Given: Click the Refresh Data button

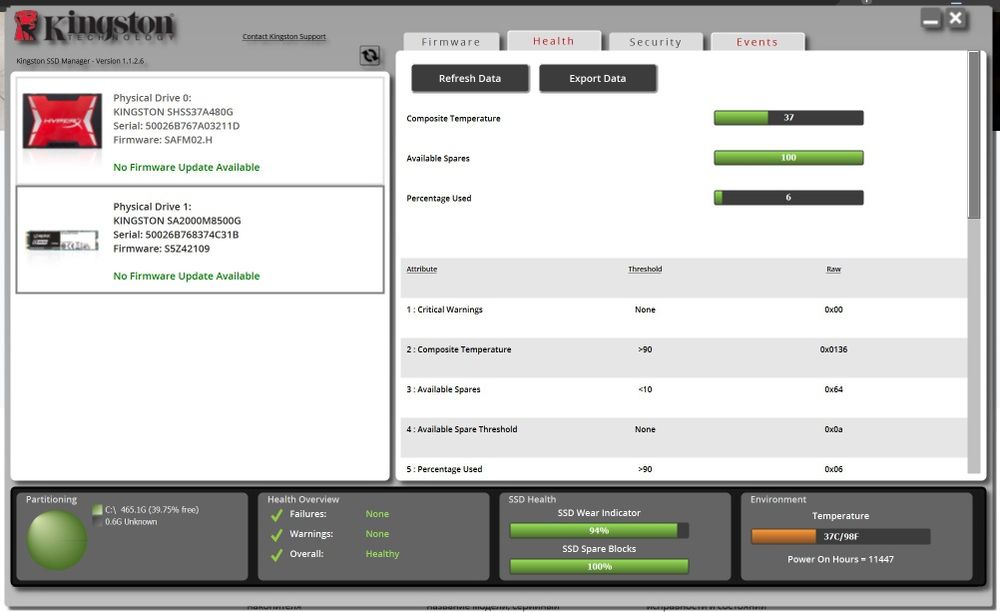Looking at the screenshot, I should (x=470, y=78).
